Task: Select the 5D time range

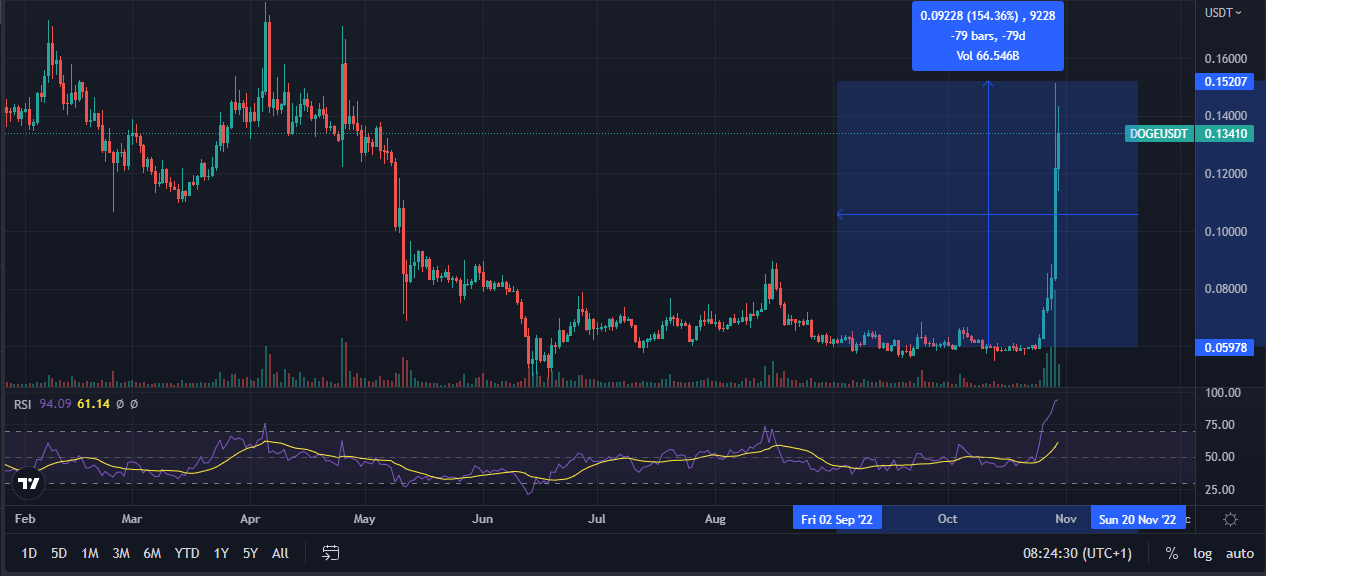Action: pos(59,553)
